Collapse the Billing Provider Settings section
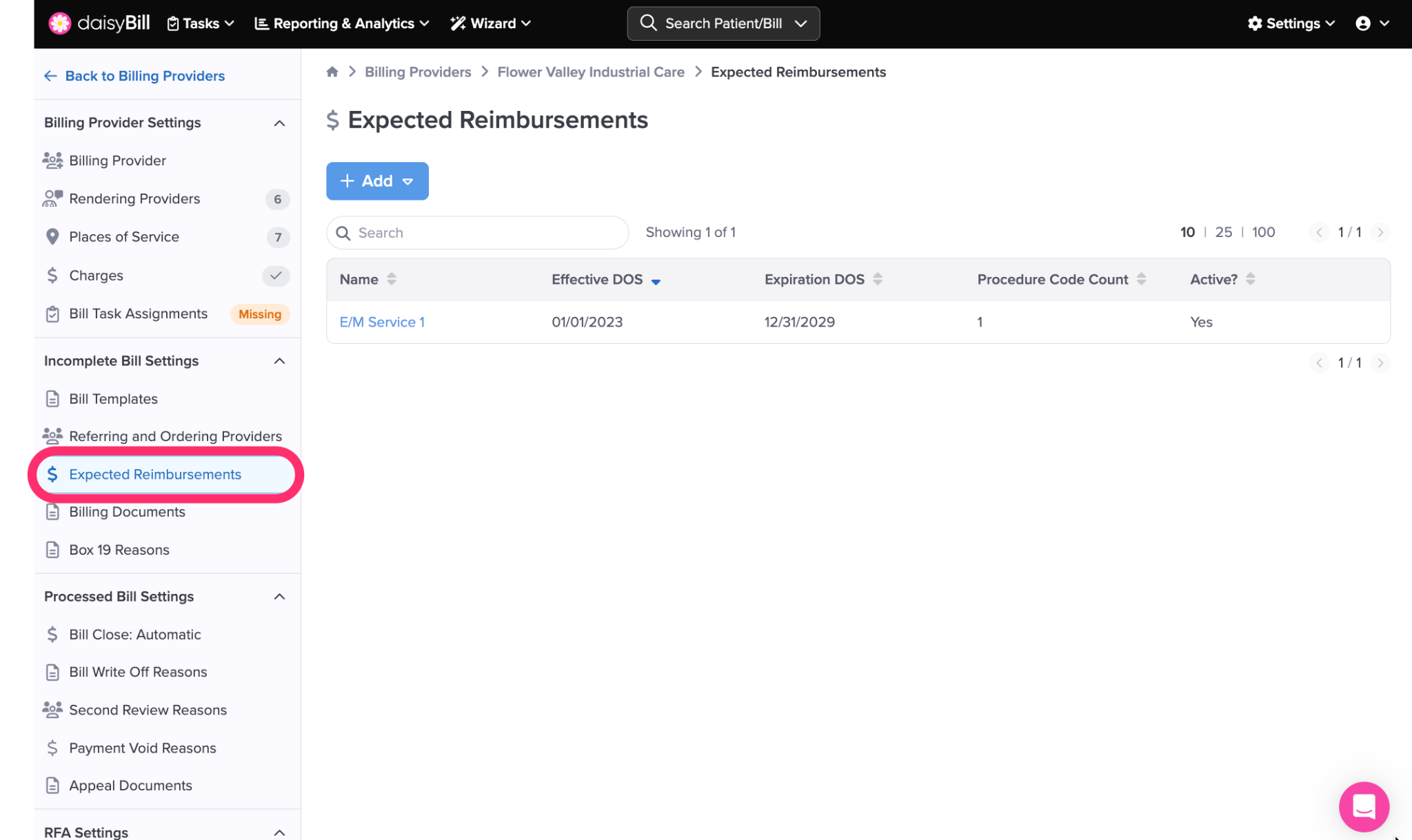This screenshot has width=1412, height=840. click(x=279, y=123)
